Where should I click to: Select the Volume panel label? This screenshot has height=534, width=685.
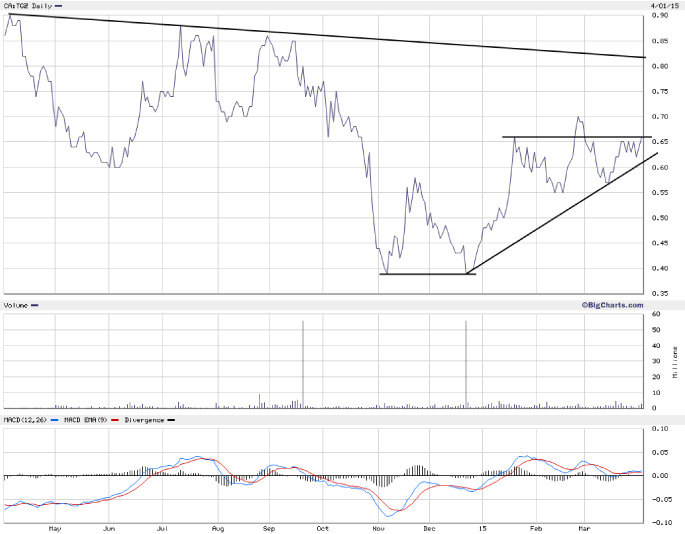(x=15, y=304)
